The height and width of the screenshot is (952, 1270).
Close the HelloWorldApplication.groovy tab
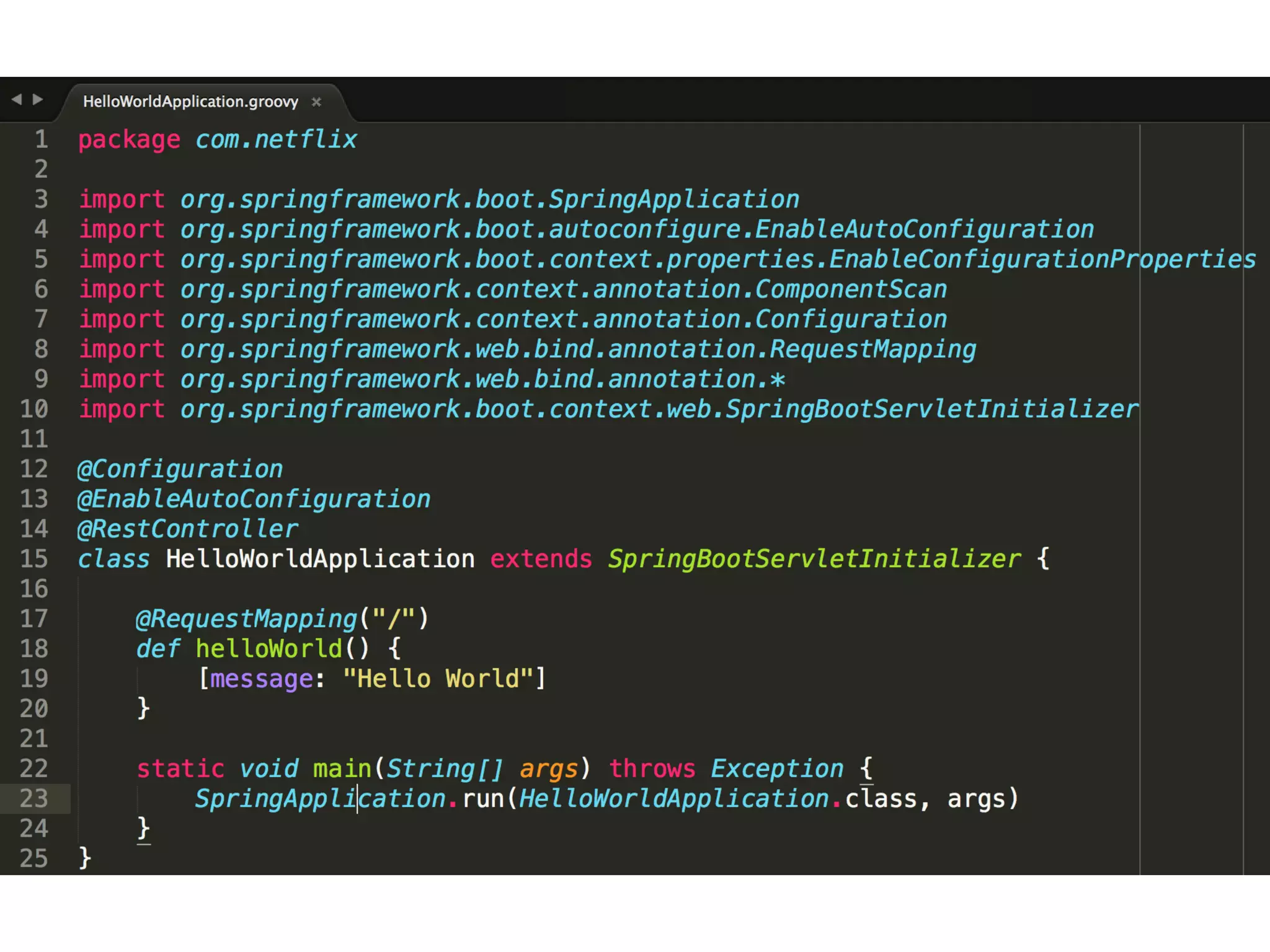coord(316,102)
